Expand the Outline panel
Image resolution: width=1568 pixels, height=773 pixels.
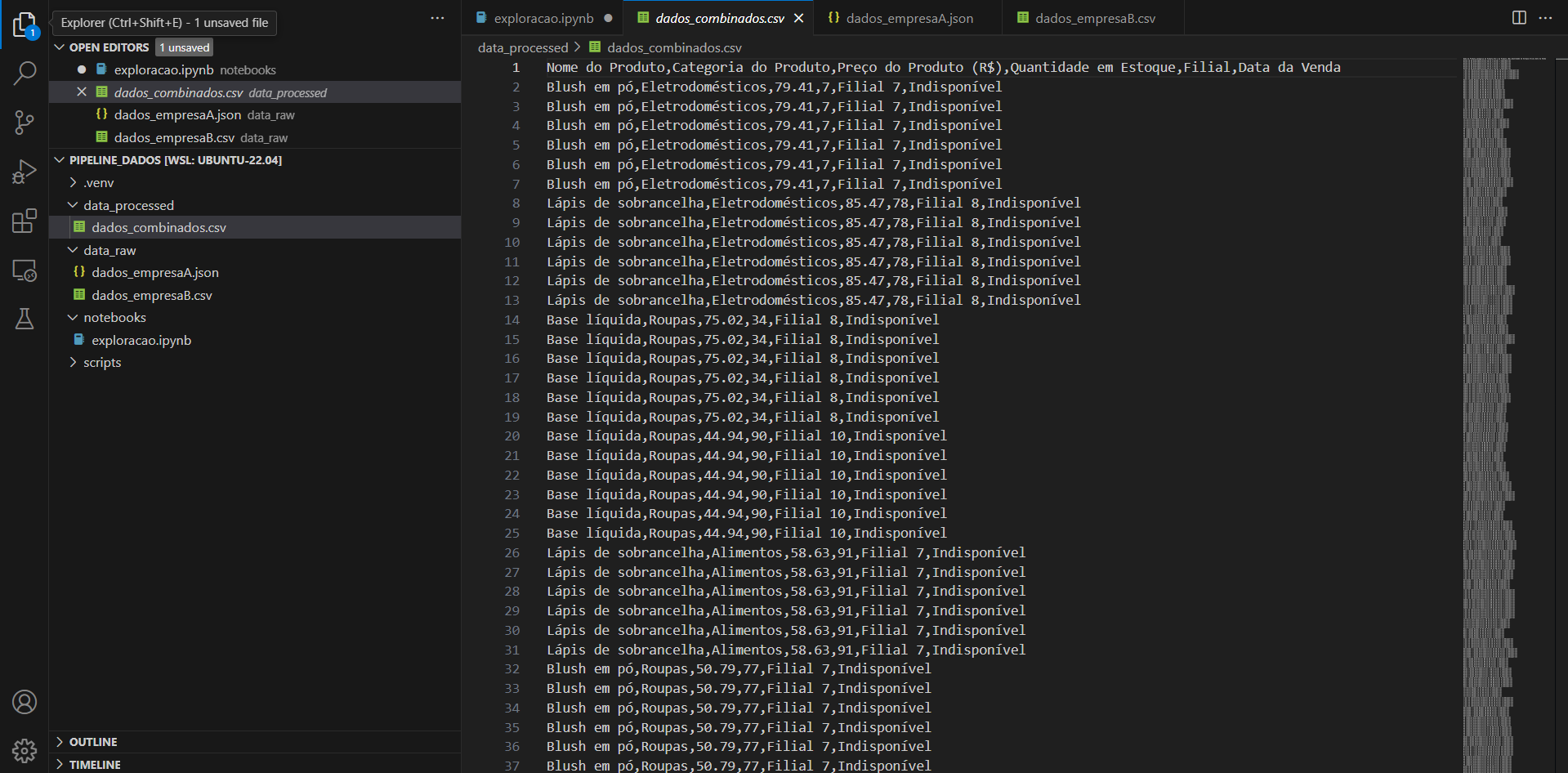click(255, 742)
